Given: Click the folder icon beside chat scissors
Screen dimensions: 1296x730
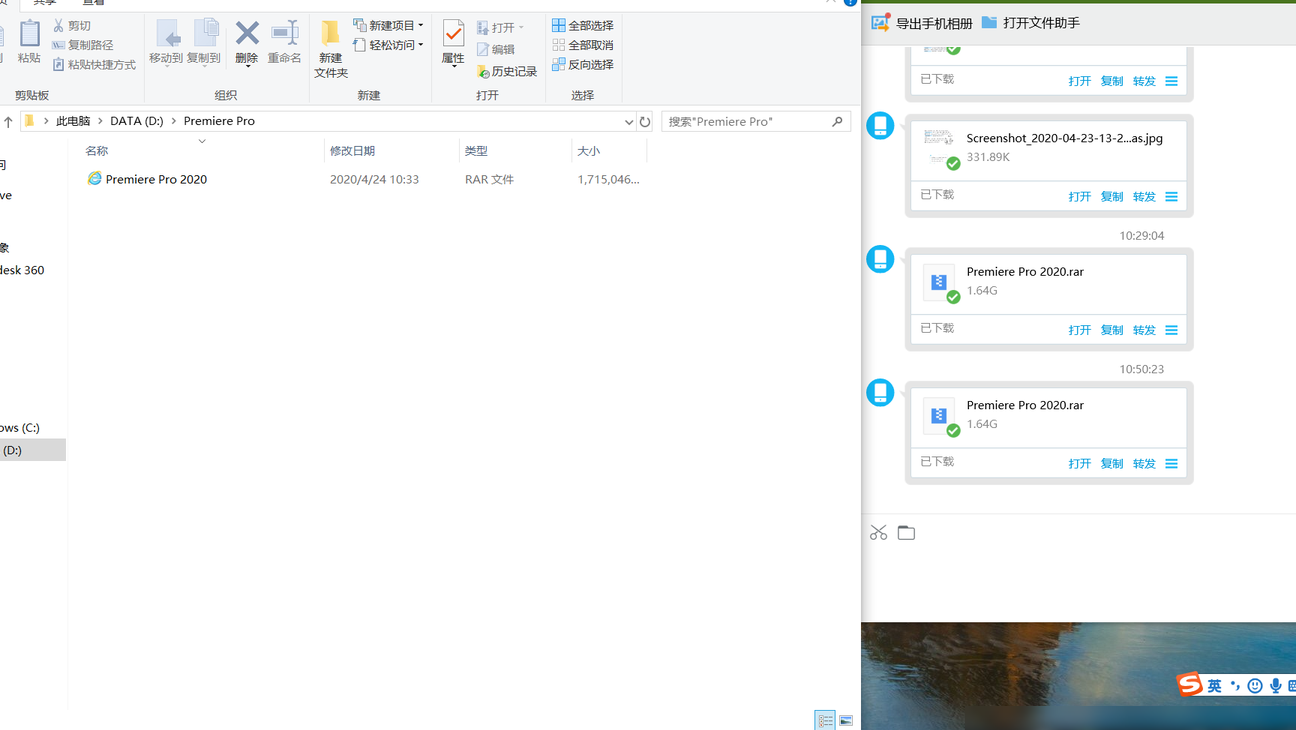Looking at the screenshot, I should tap(906, 533).
